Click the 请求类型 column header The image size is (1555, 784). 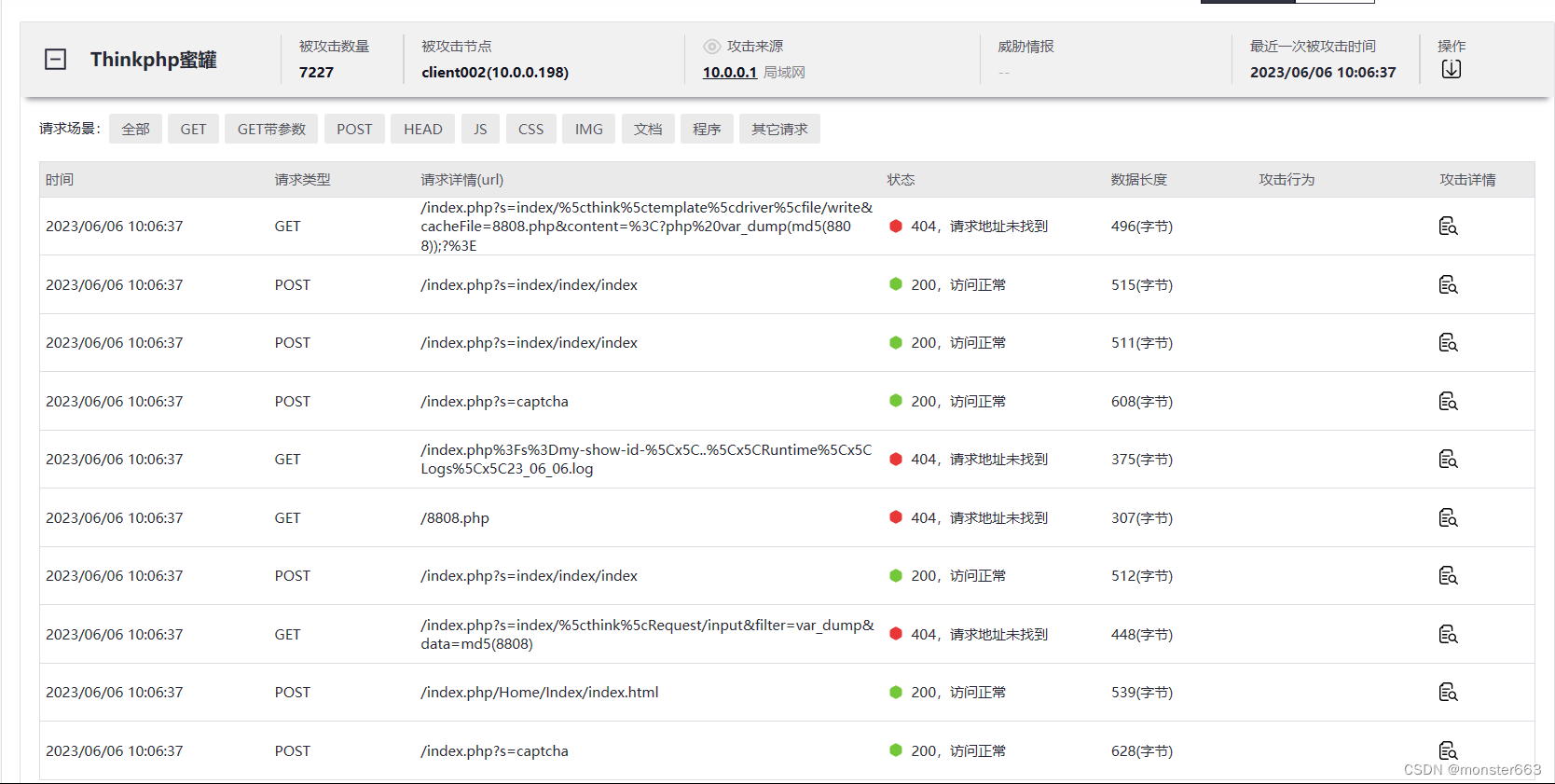(x=302, y=179)
